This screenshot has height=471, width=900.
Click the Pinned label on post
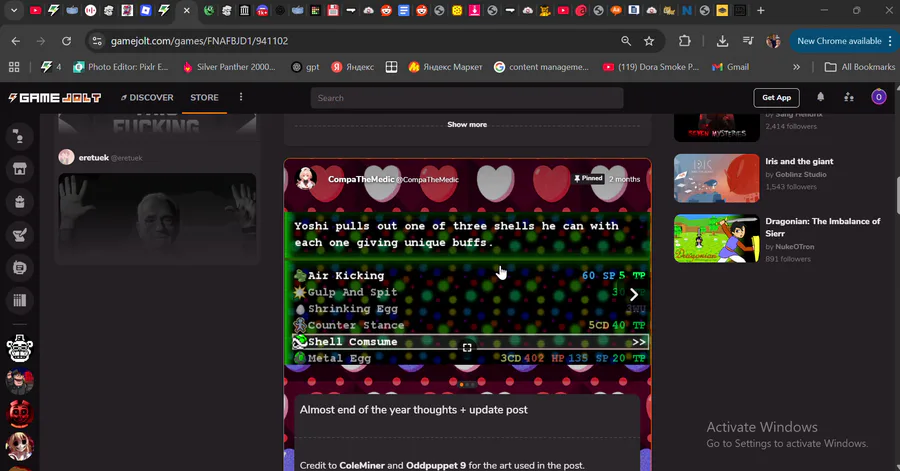click(x=588, y=178)
